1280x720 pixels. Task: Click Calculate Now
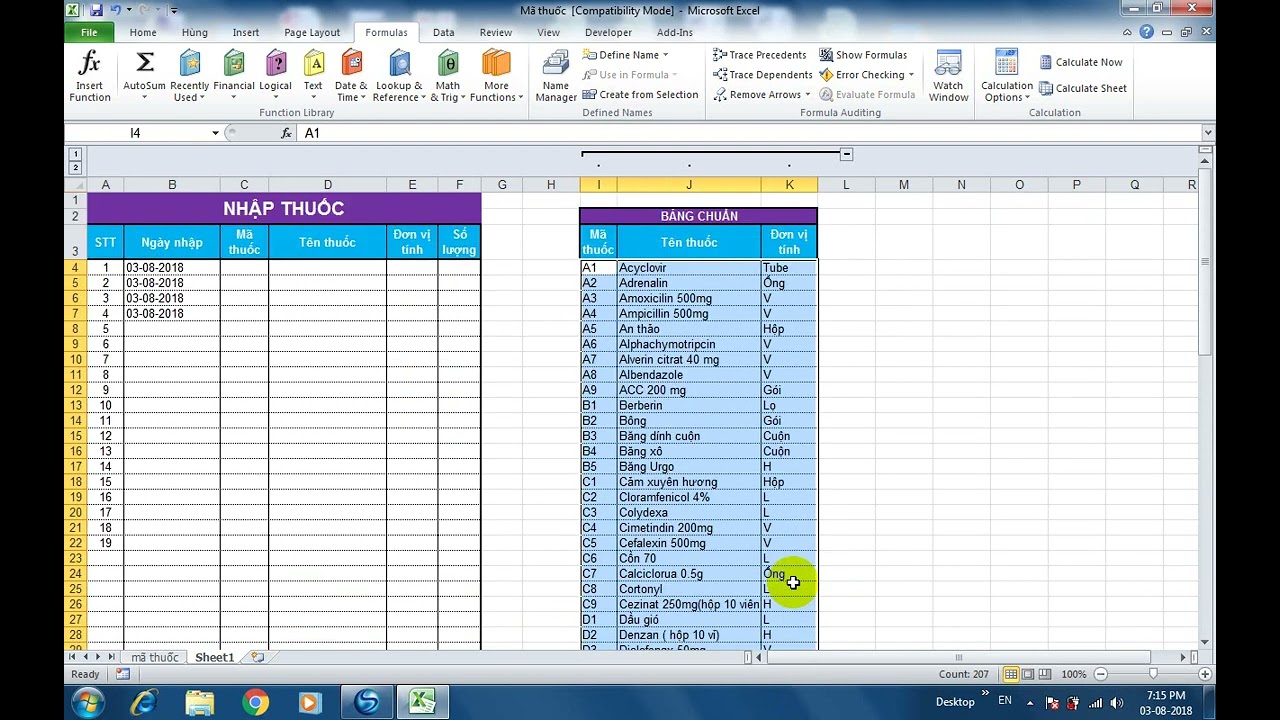(1081, 62)
